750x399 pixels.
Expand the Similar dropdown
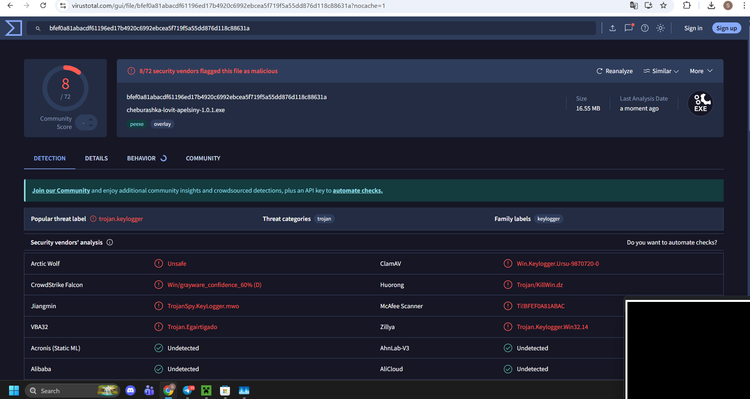[661, 71]
